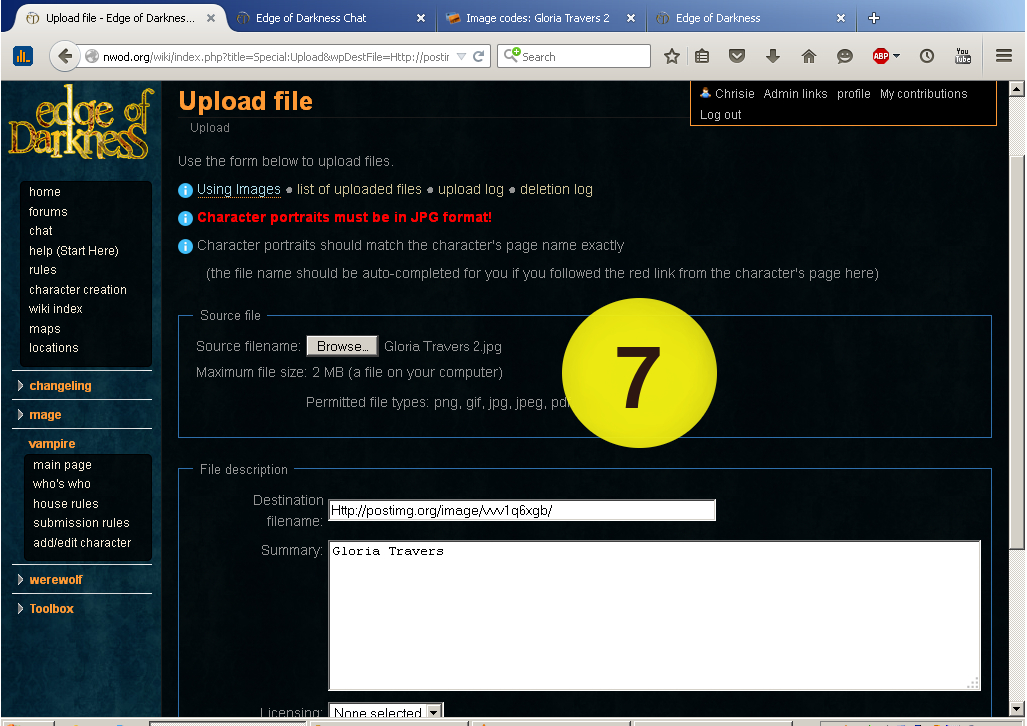Screen dimensions: 1027x726
Task: Click the page's vertical scrollbar
Action: click(1017, 350)
